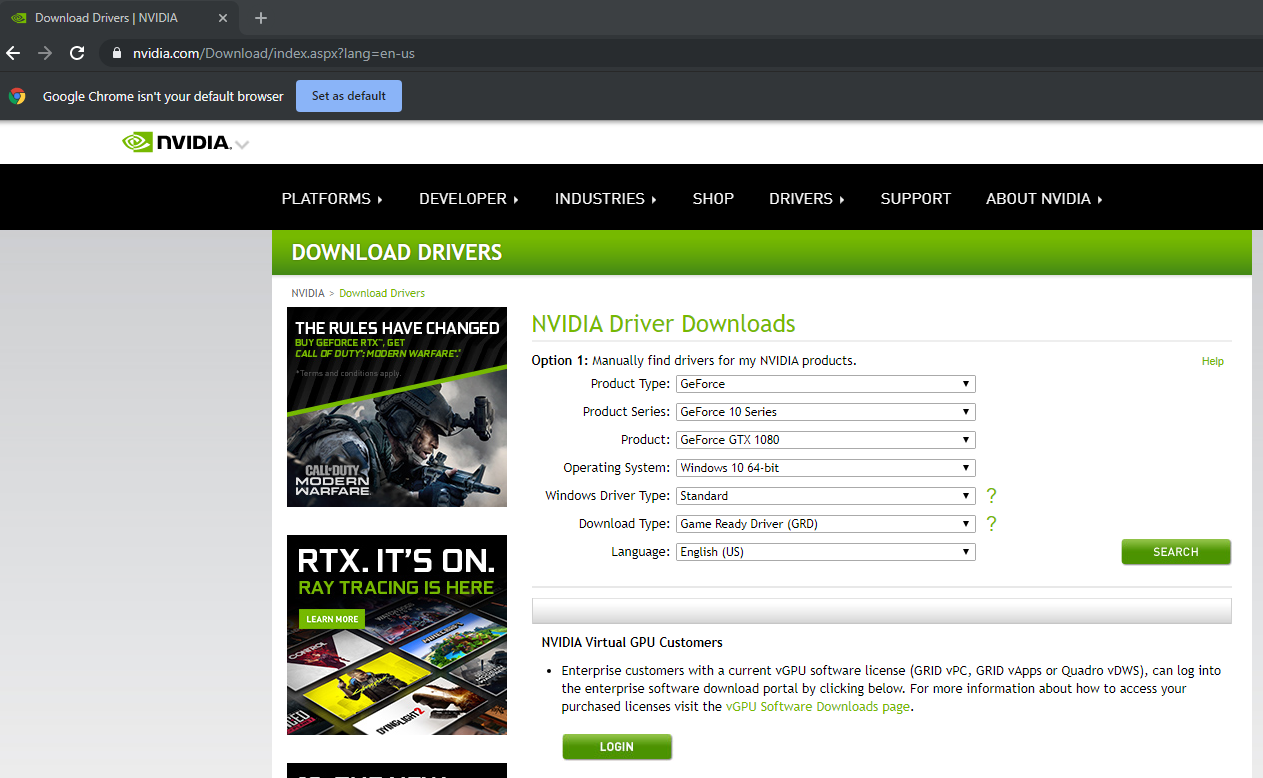This screenshot has height=778, width=1263.
Task: Click the 'NVIDIA Driver Downloads' heading
Action: pyautogui.click(x=663, y=324)
